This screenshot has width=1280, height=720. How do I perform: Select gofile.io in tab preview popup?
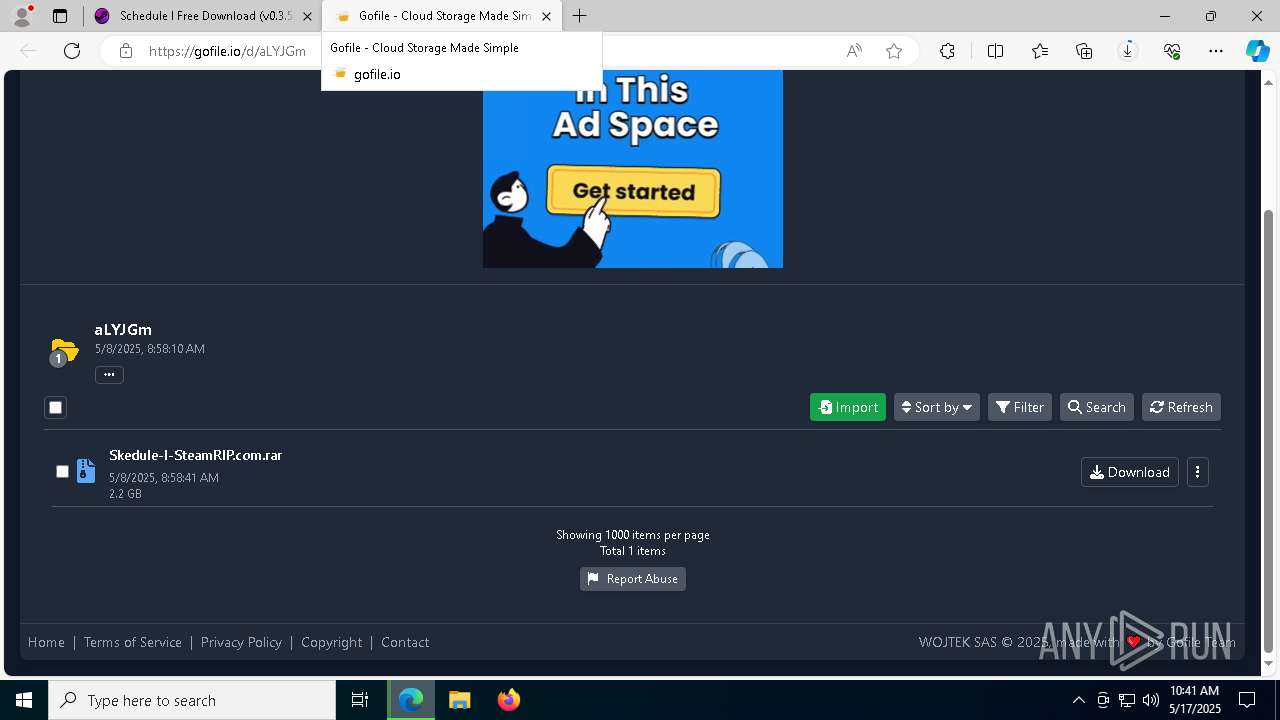pos(377,74)
